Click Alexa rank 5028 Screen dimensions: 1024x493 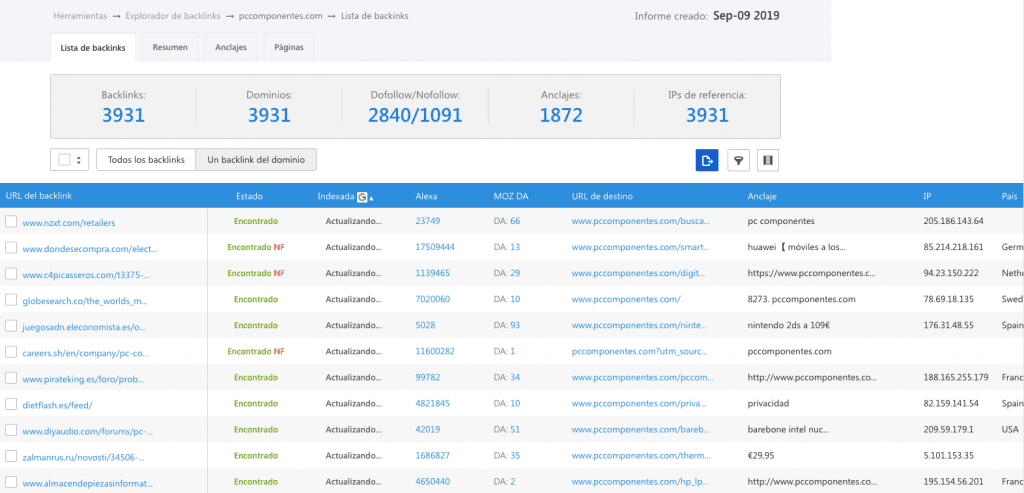(x=425, y=325)
